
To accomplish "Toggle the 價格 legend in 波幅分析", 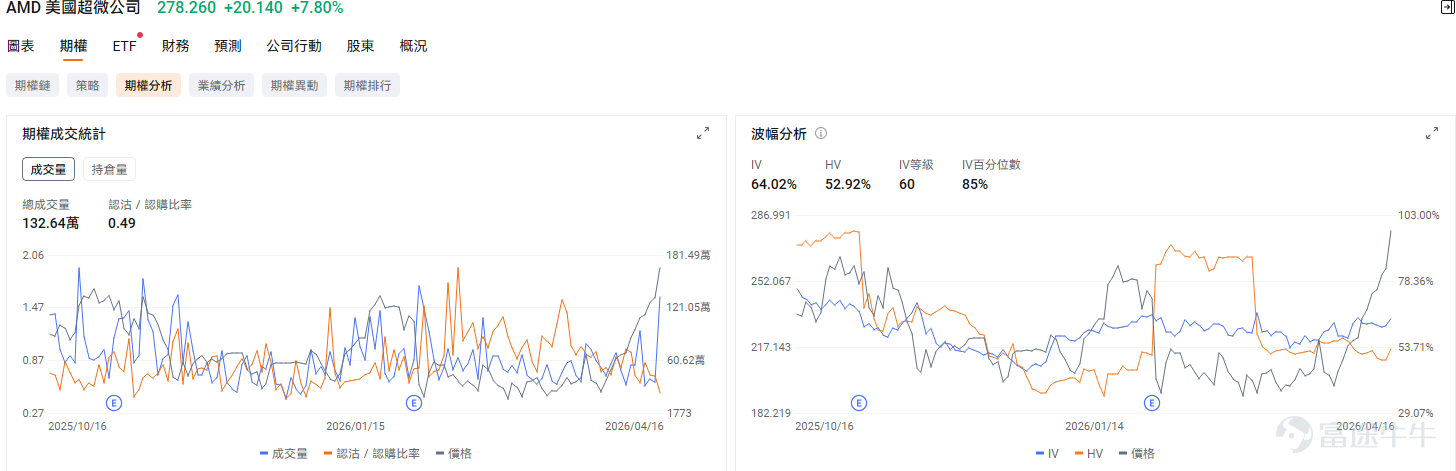I will point(1135,453).
